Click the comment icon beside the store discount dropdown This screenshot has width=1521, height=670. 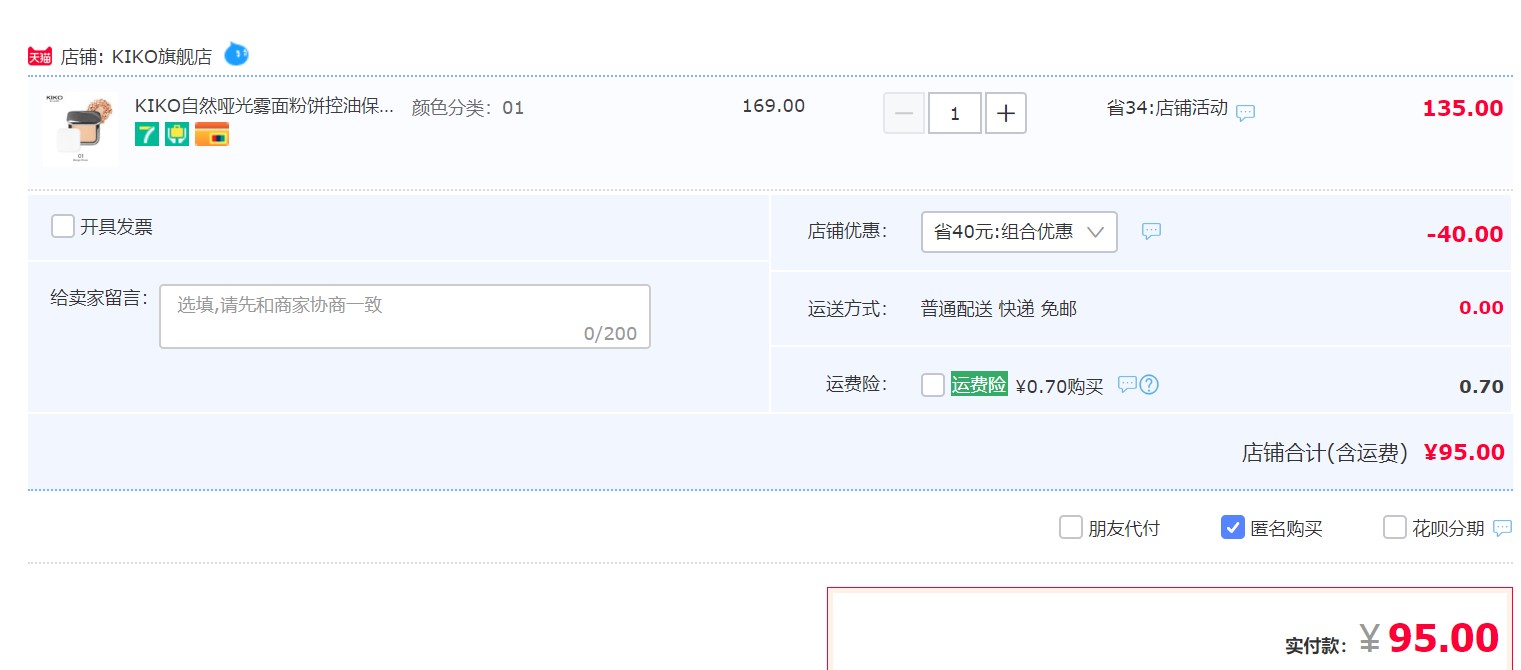pos(1152,232)
